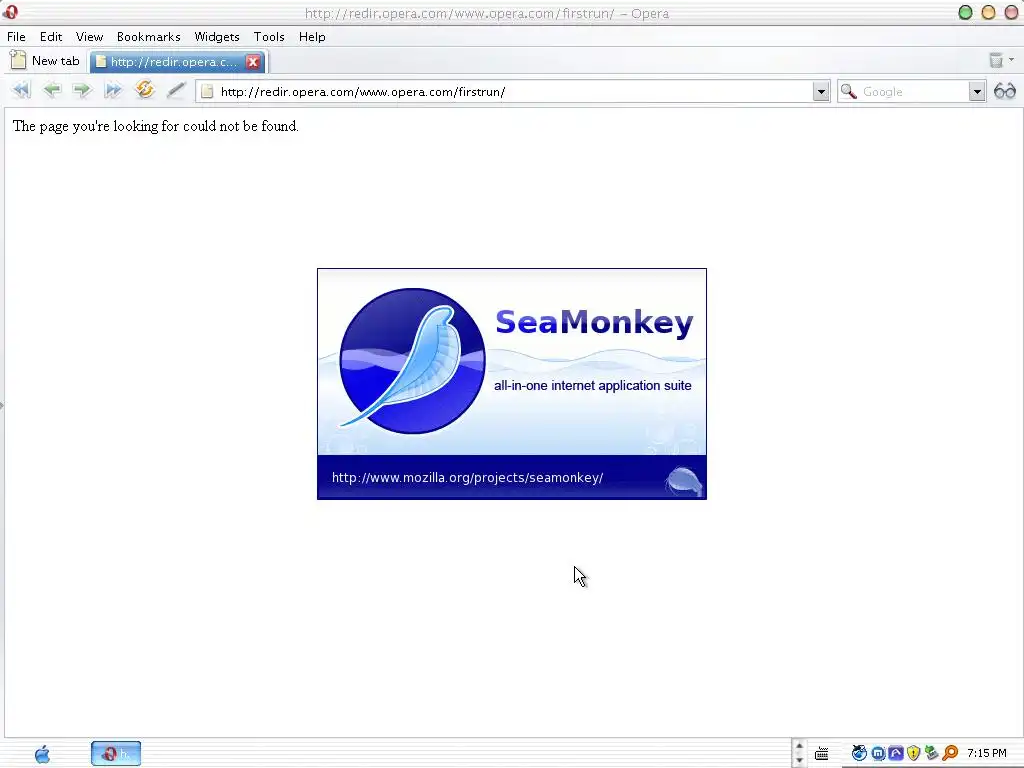This screenshot has width=1024, height=768.
Task: Click the glasses view icon
Action: [1004, 91]
